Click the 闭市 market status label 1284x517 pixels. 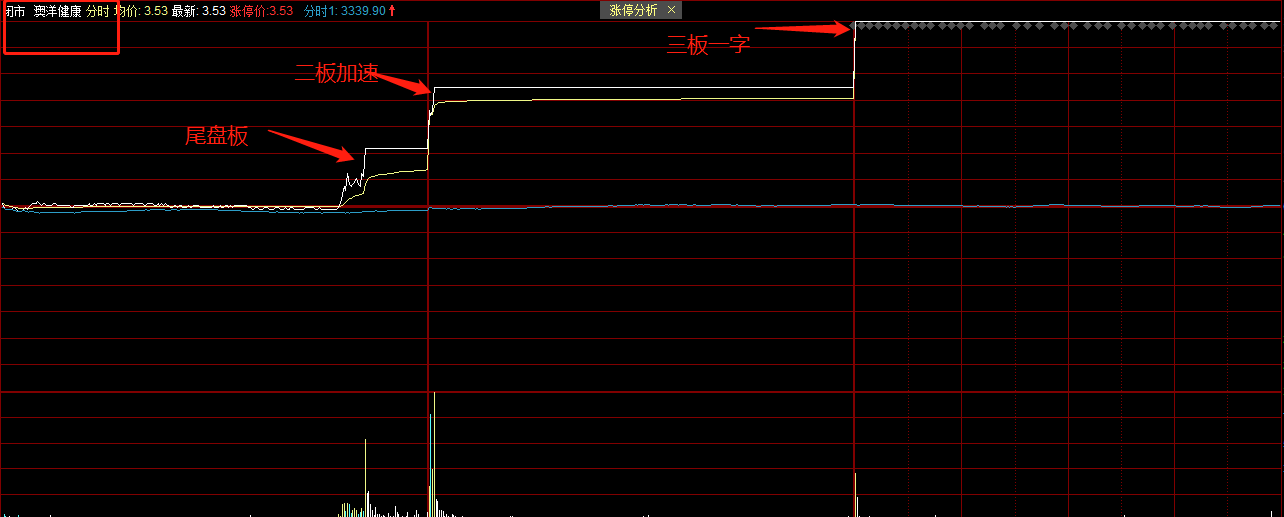[x=14, y=11]
